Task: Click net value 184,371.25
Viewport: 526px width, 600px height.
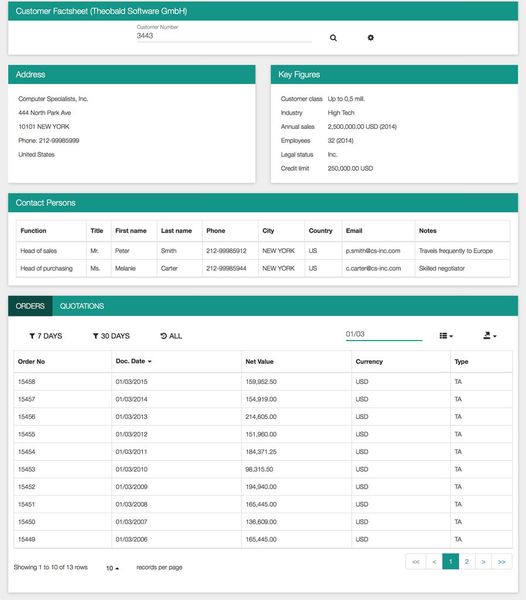Action: tap(261, 452)
